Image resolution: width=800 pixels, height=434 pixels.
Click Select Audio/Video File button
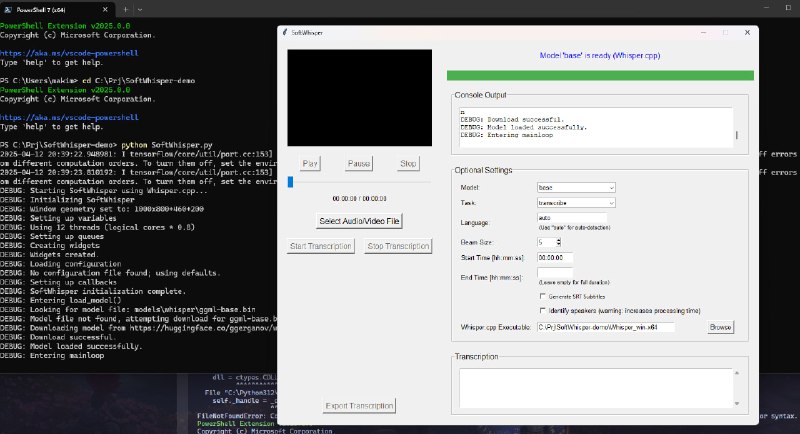358,220
